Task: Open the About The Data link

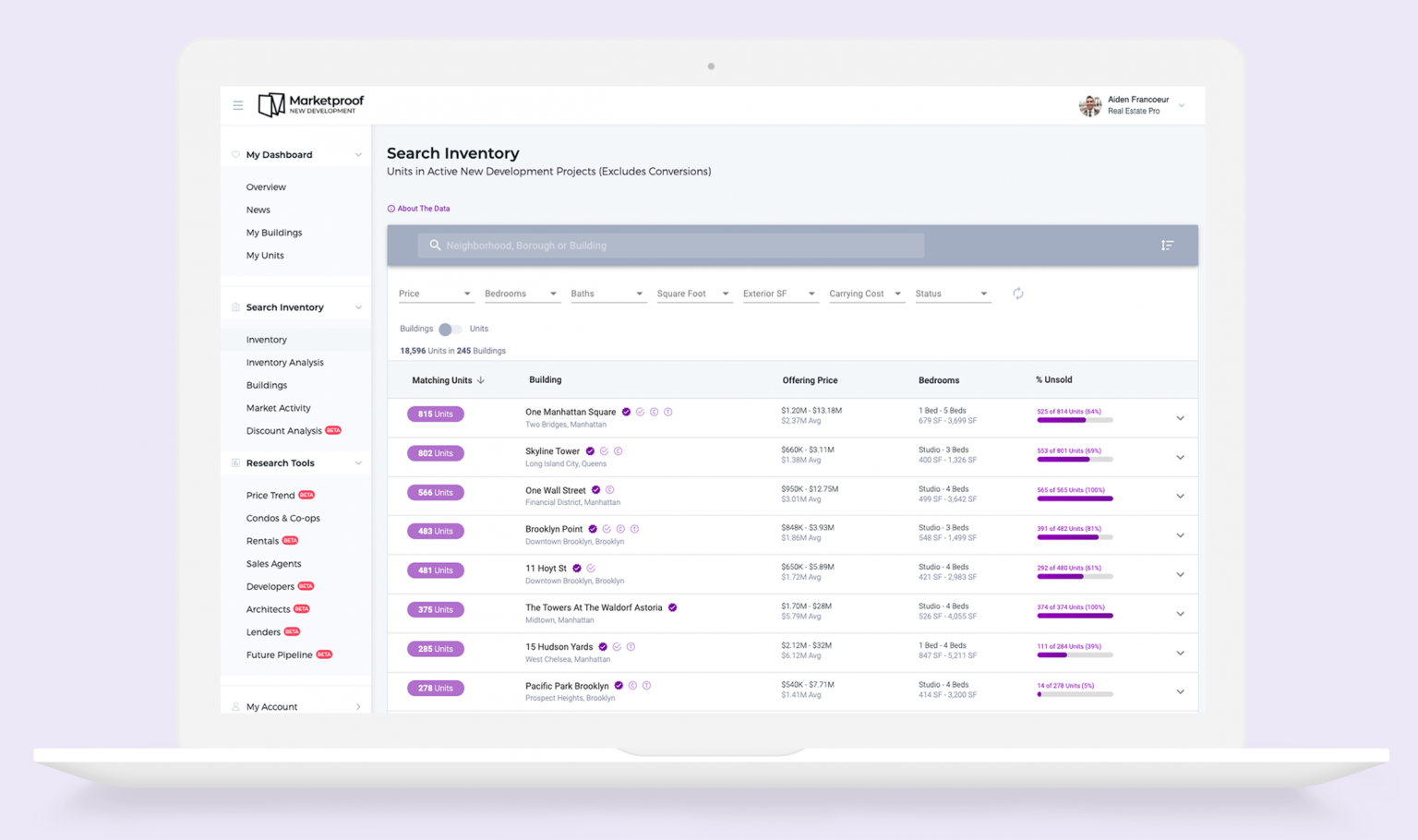Action: pos(418,209)
